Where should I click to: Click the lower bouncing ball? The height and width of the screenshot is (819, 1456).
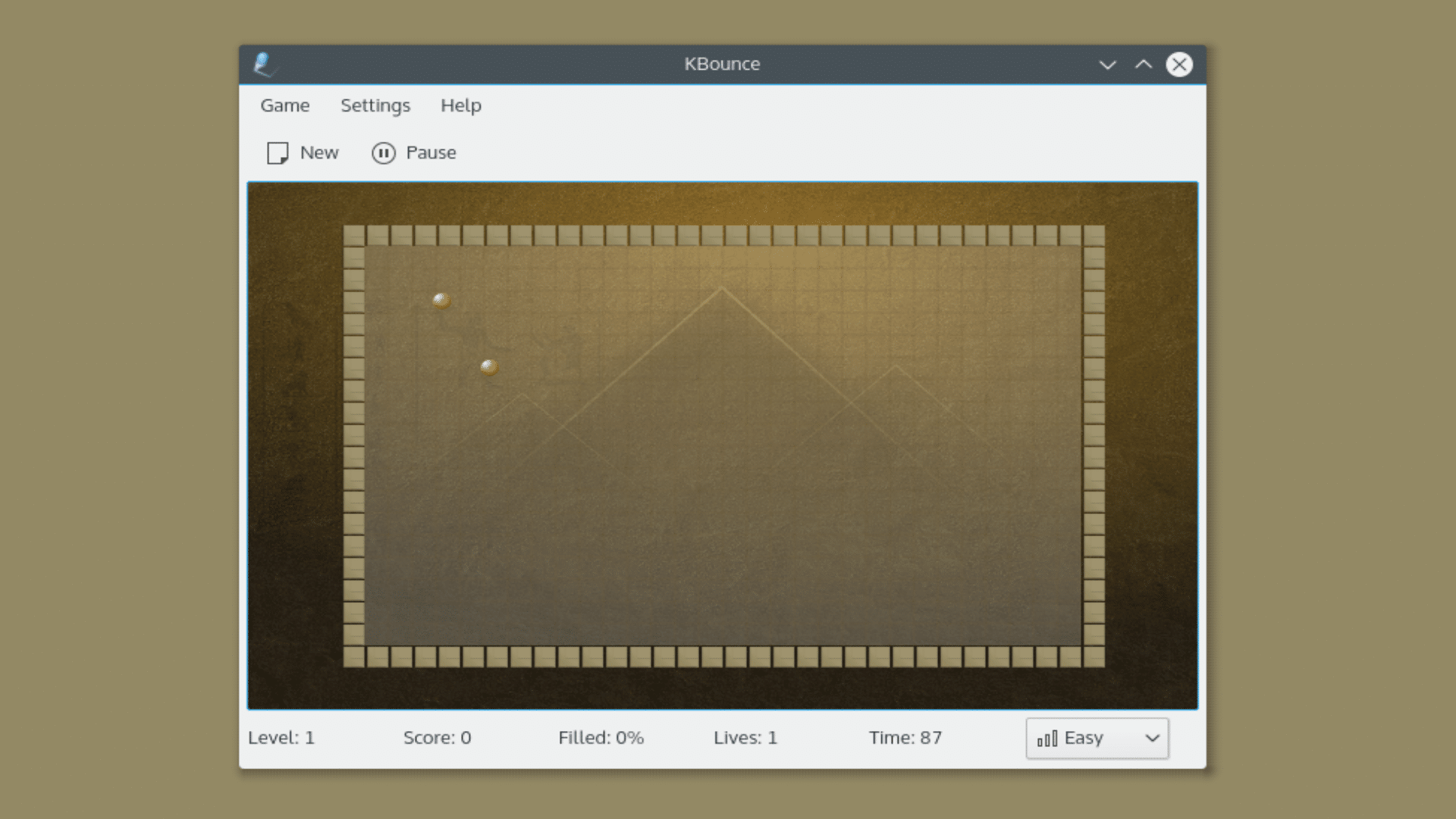pyautogui.click(x=489, y=367)
